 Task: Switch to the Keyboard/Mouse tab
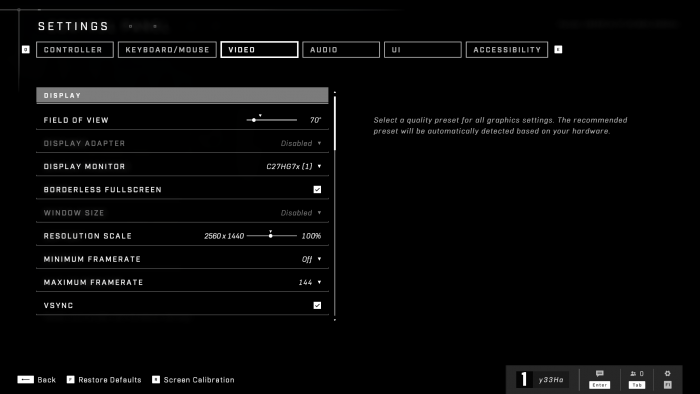[167, 50]
